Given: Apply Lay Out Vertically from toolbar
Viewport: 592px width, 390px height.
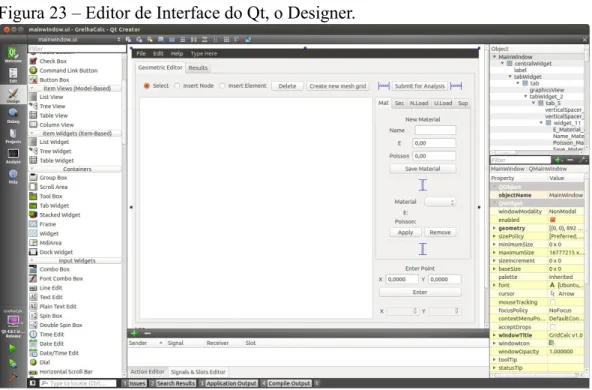Looking at the screenshot, I should tap(183, 39).
